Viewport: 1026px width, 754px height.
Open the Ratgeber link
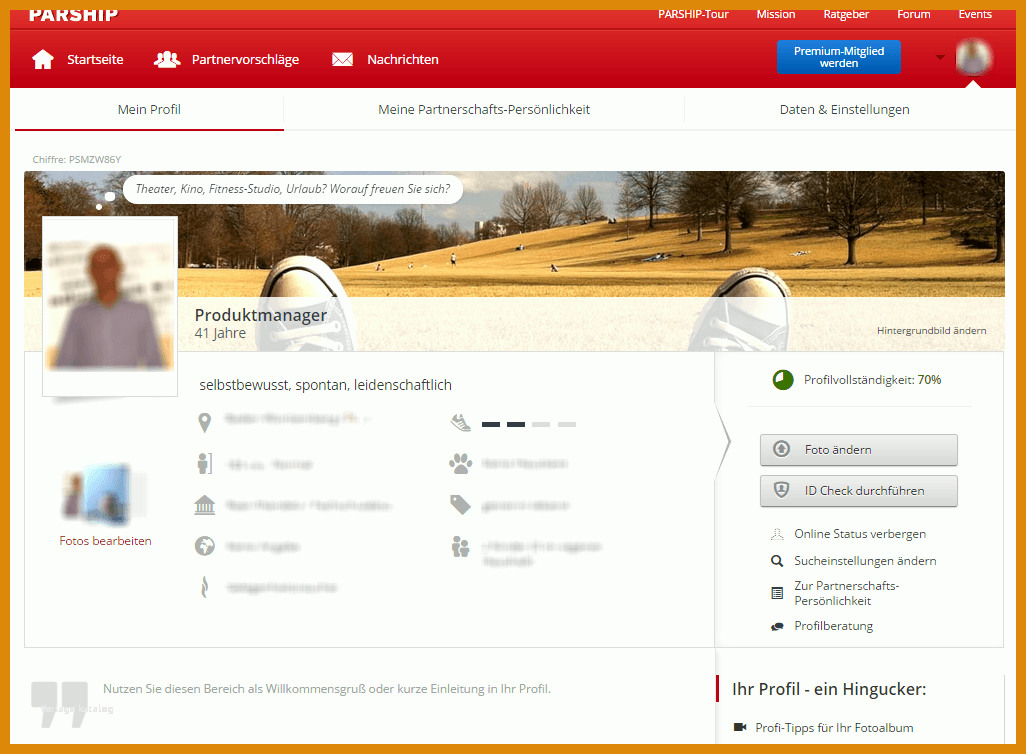coord(846,14)
